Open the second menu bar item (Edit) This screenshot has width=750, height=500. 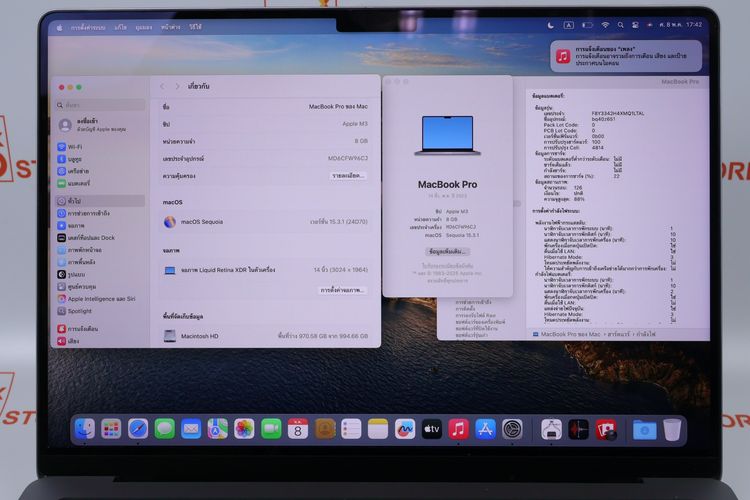(x=120, y=27)
